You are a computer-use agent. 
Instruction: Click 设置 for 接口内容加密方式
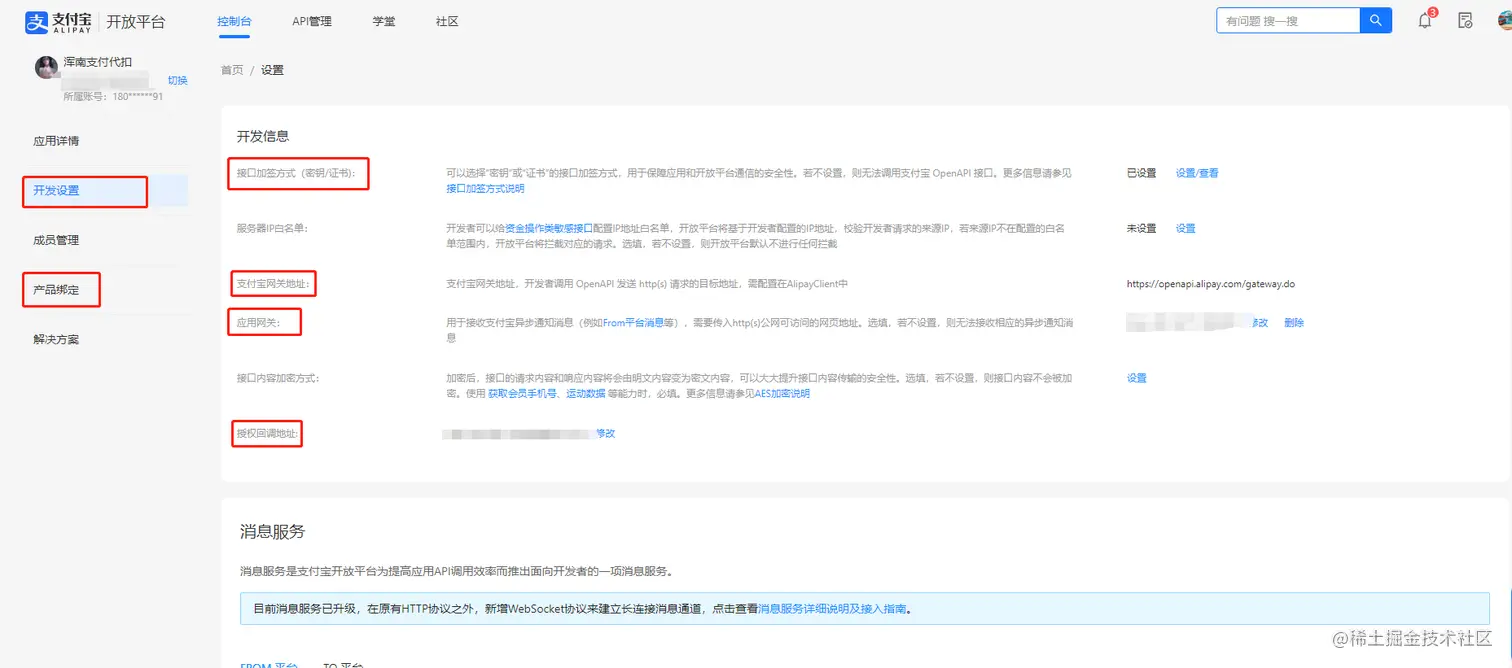click(x=1137, y=378)
